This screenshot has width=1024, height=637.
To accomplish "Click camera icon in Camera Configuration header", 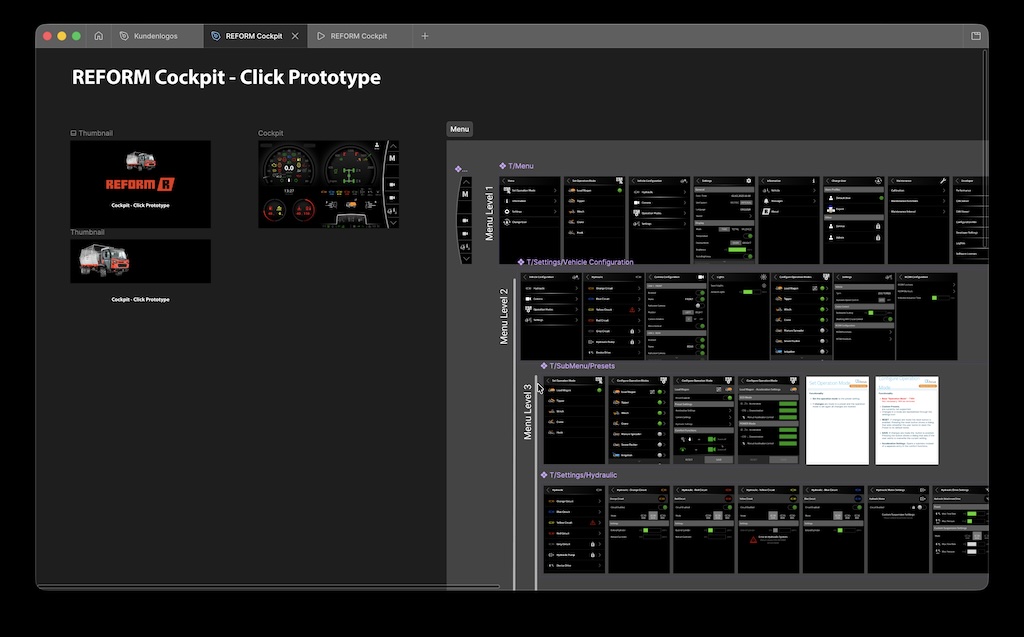I will pyautogui.click(x=701, y=277).
